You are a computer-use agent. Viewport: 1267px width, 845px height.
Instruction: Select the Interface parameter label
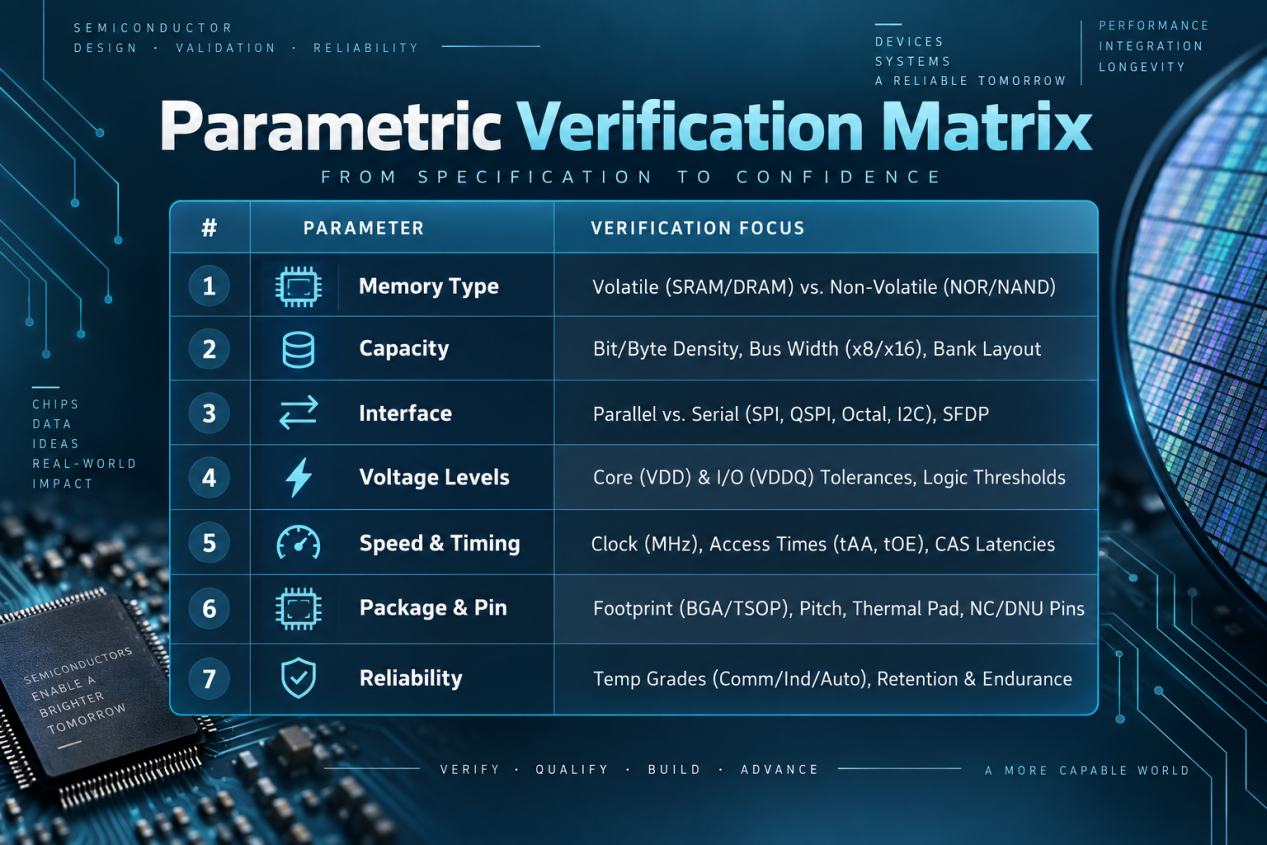[x=405, y=413]
